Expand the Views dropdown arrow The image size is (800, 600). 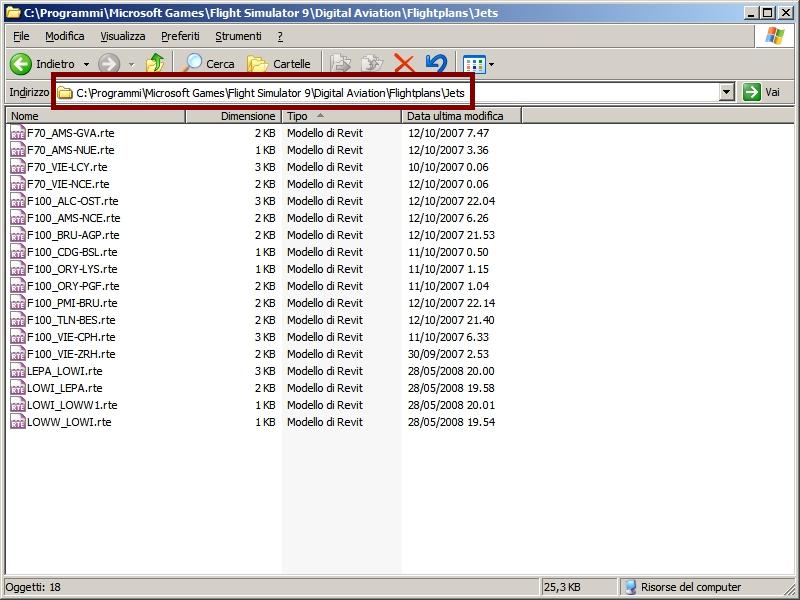(x=491, y=64)
